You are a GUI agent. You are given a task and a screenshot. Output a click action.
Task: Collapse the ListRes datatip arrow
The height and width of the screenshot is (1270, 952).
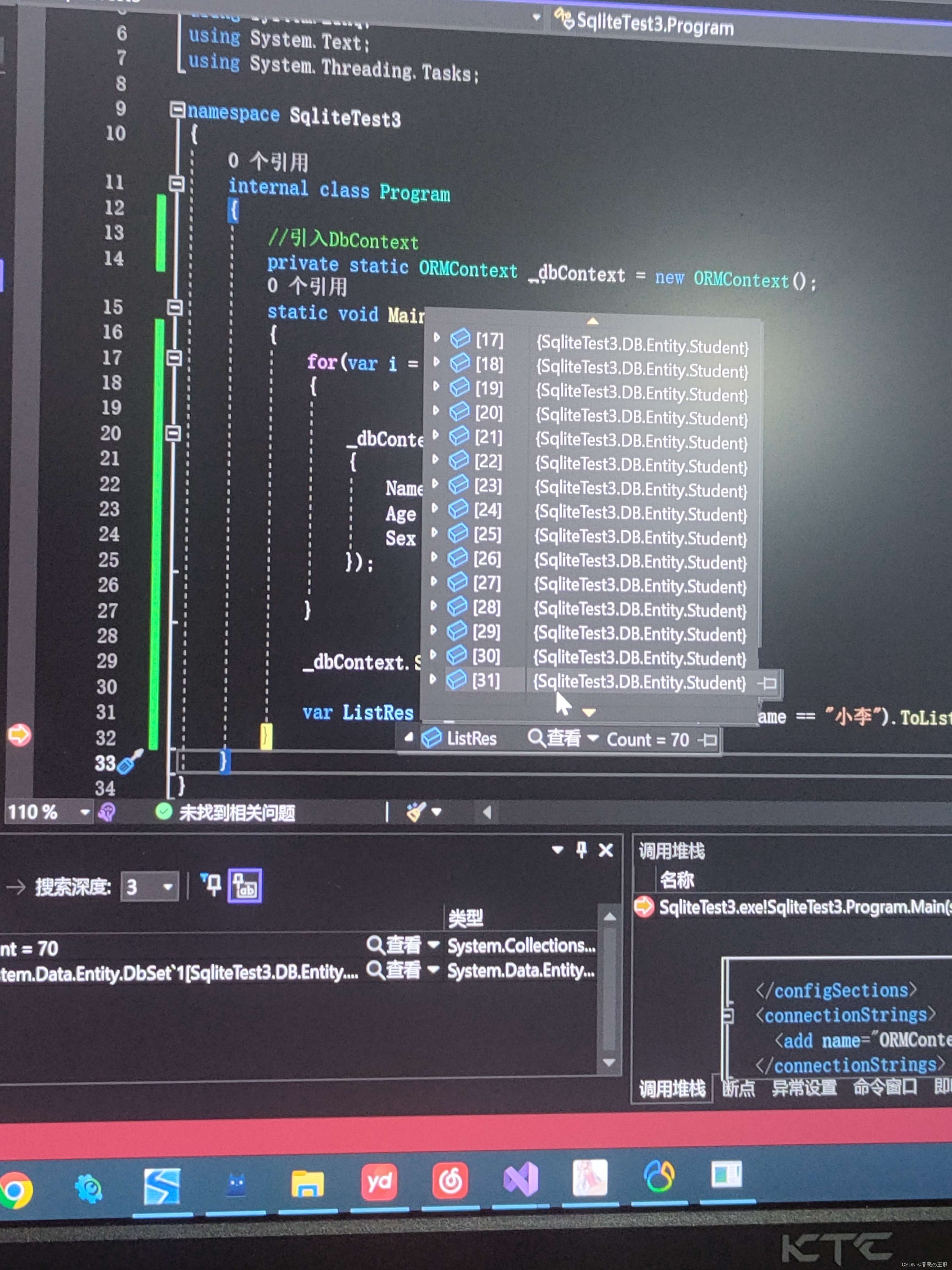409,737
